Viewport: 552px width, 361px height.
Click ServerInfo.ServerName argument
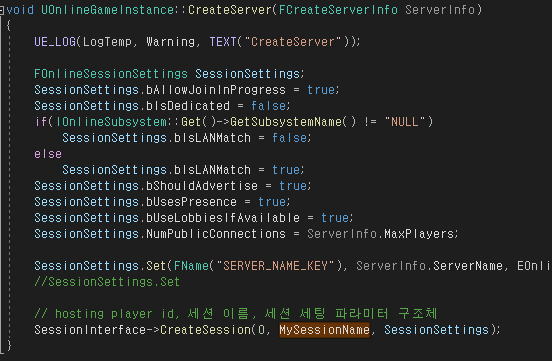pyautogui.click(x=429, y=266)
